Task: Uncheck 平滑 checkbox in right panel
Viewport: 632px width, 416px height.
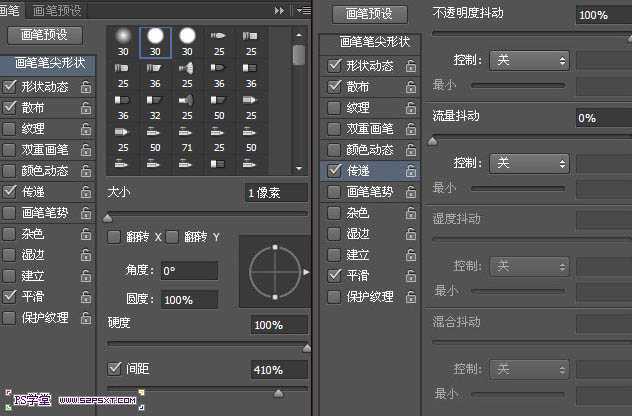Action: [335, 275]
